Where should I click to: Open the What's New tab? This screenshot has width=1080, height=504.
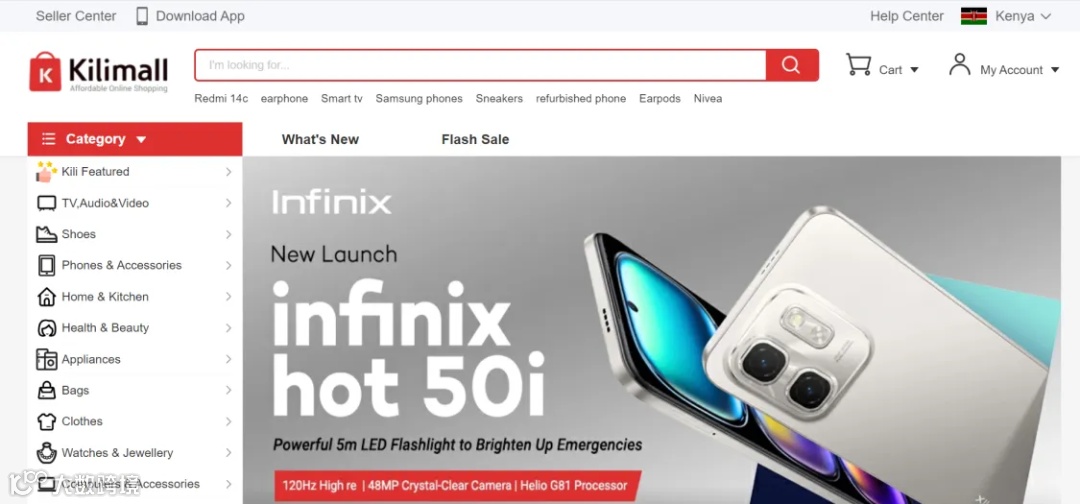click(320, 139)
